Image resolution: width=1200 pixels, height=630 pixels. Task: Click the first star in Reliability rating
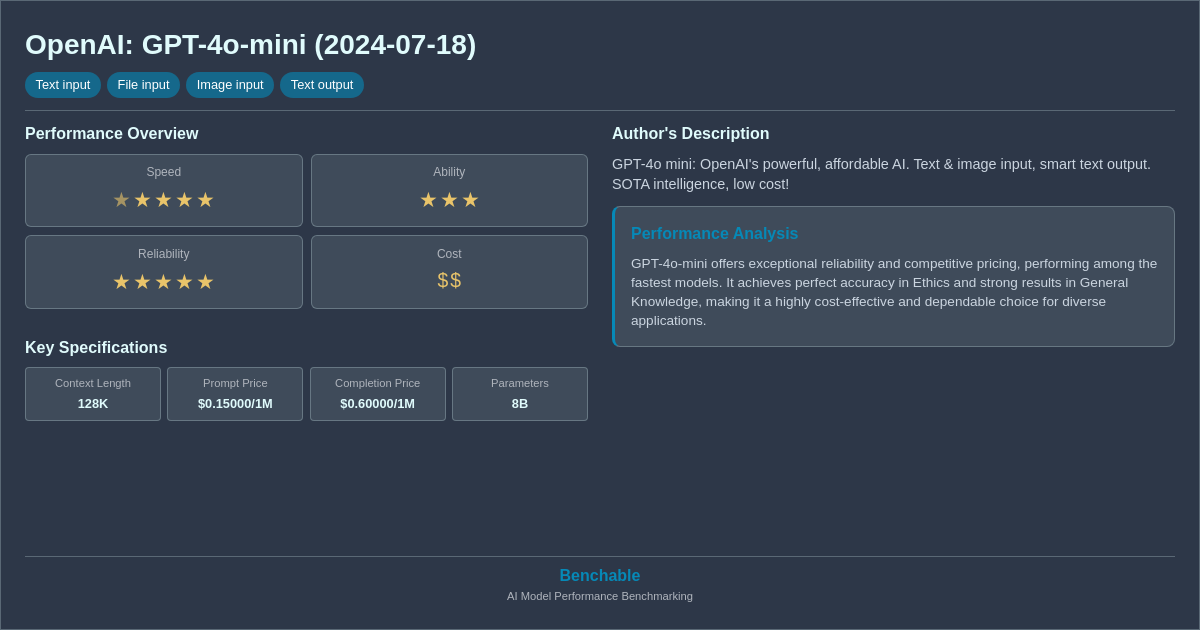pos(121,281)
